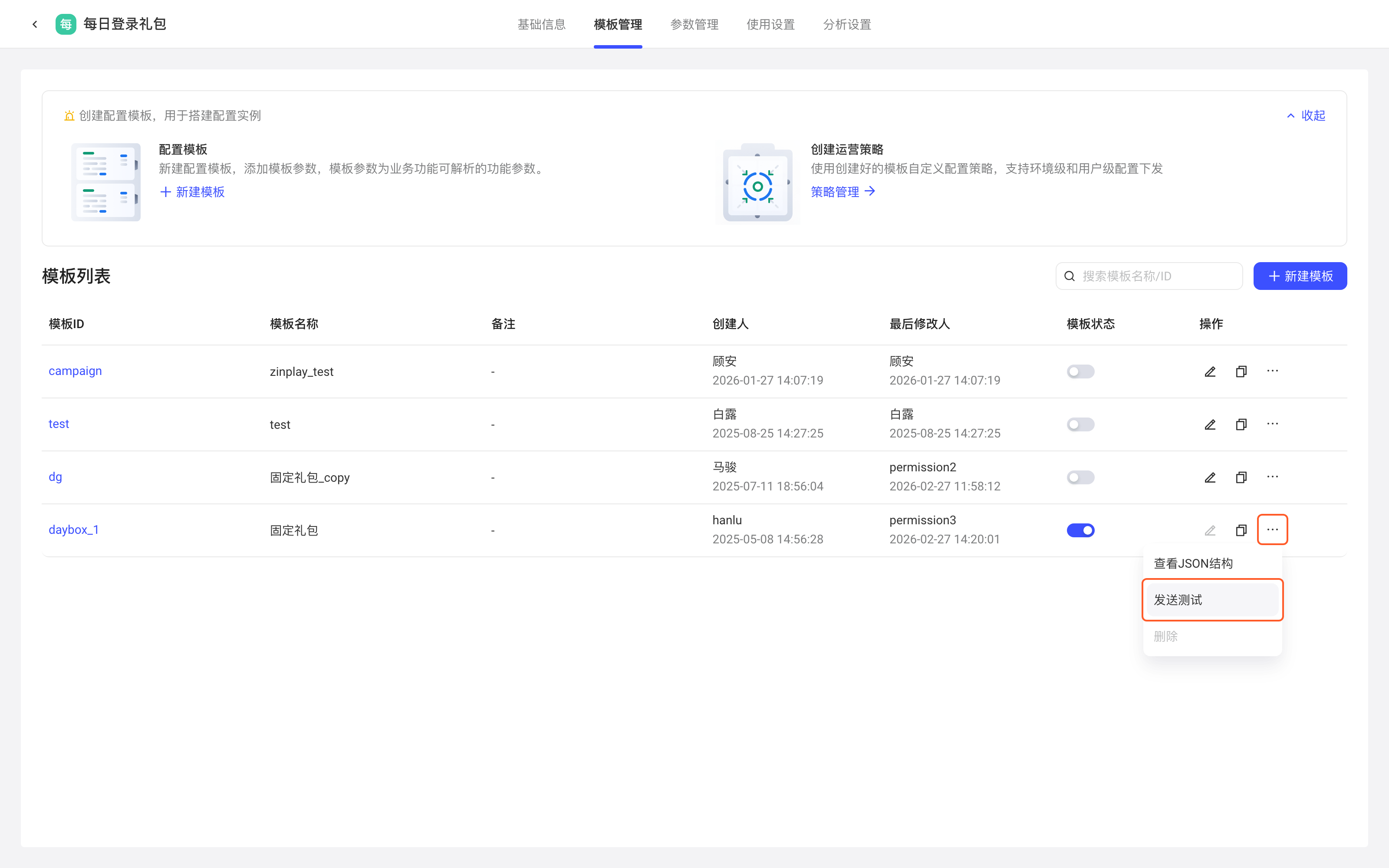Open the campaign template ID link

pyautogui.click(x=75, y=371)
